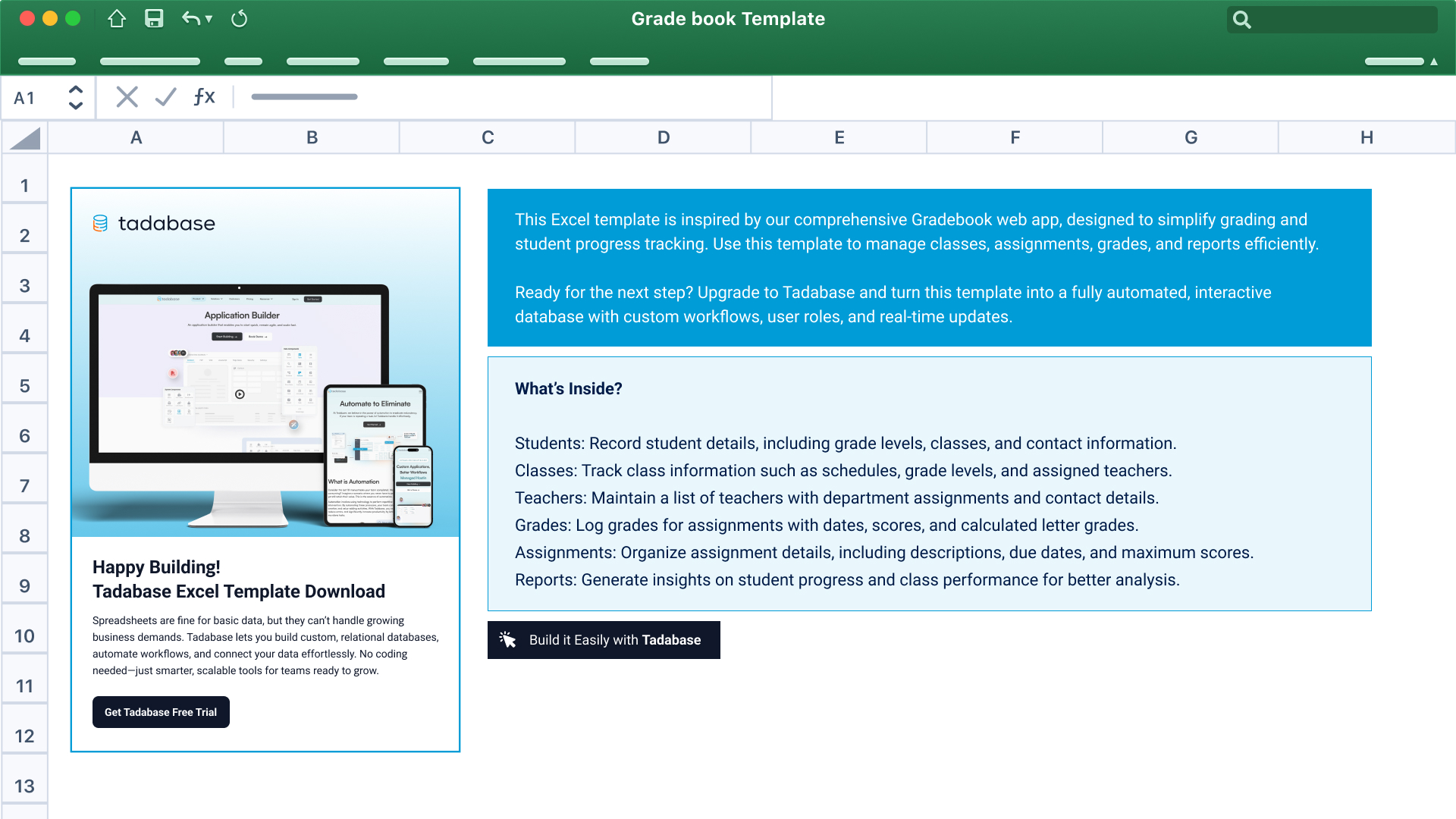
Task: Click the name box up-down stepper
Action: point(76,97)
